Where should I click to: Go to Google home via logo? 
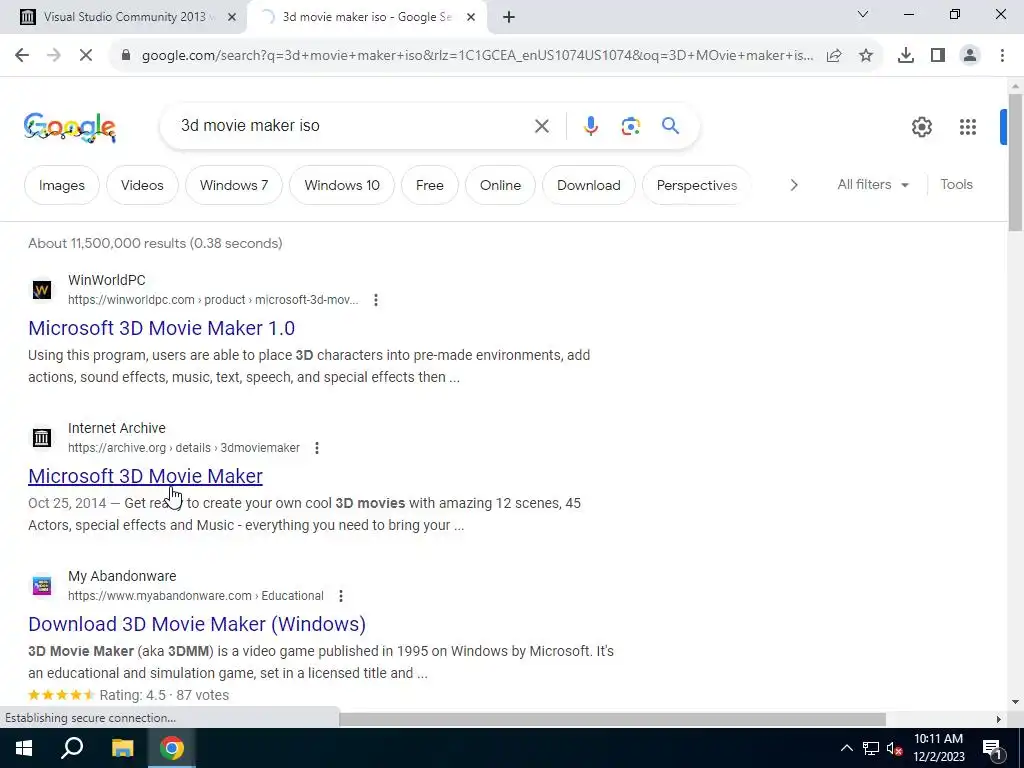coord(70,127)
